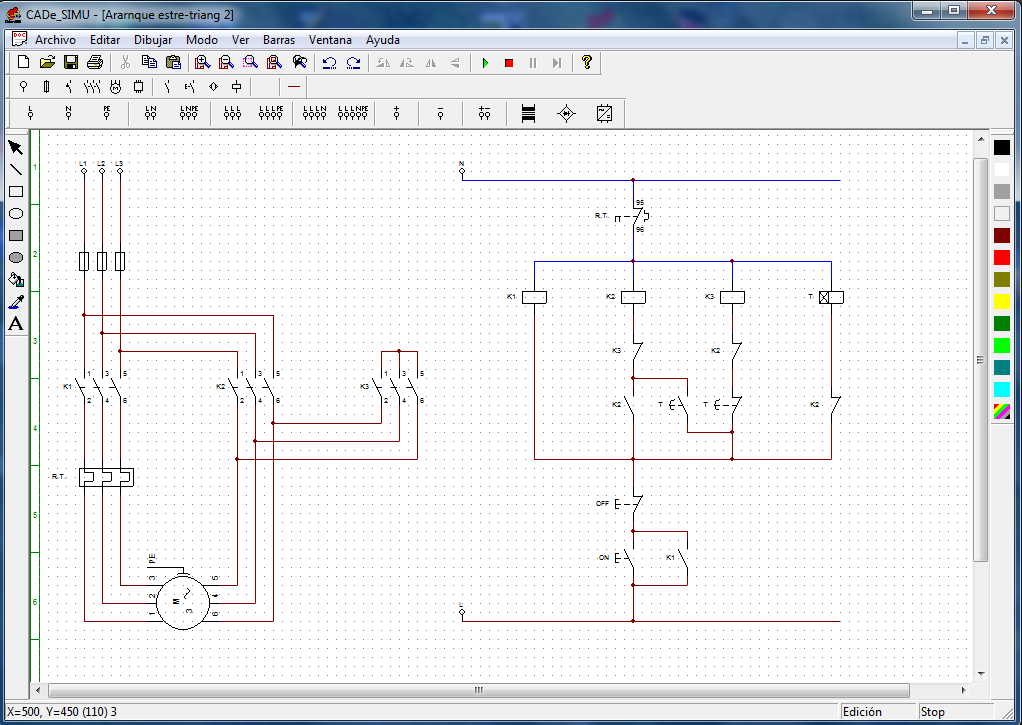The height and width of the screenshot is (725, 1022).
Task: Open the Dibujar menu
Action: (153, 40)
